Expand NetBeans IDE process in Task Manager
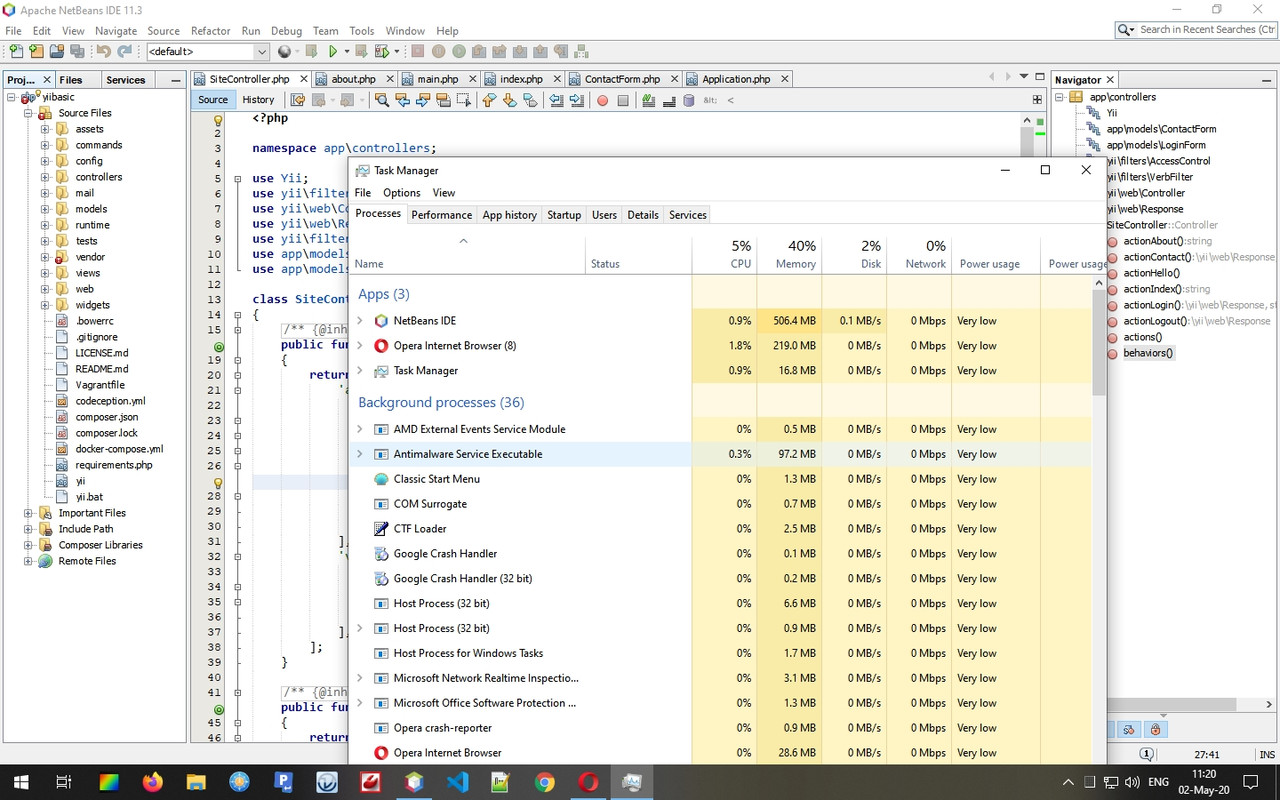Image resolution: width=1280 pixels, height=800 pixels. pos(360,321)
